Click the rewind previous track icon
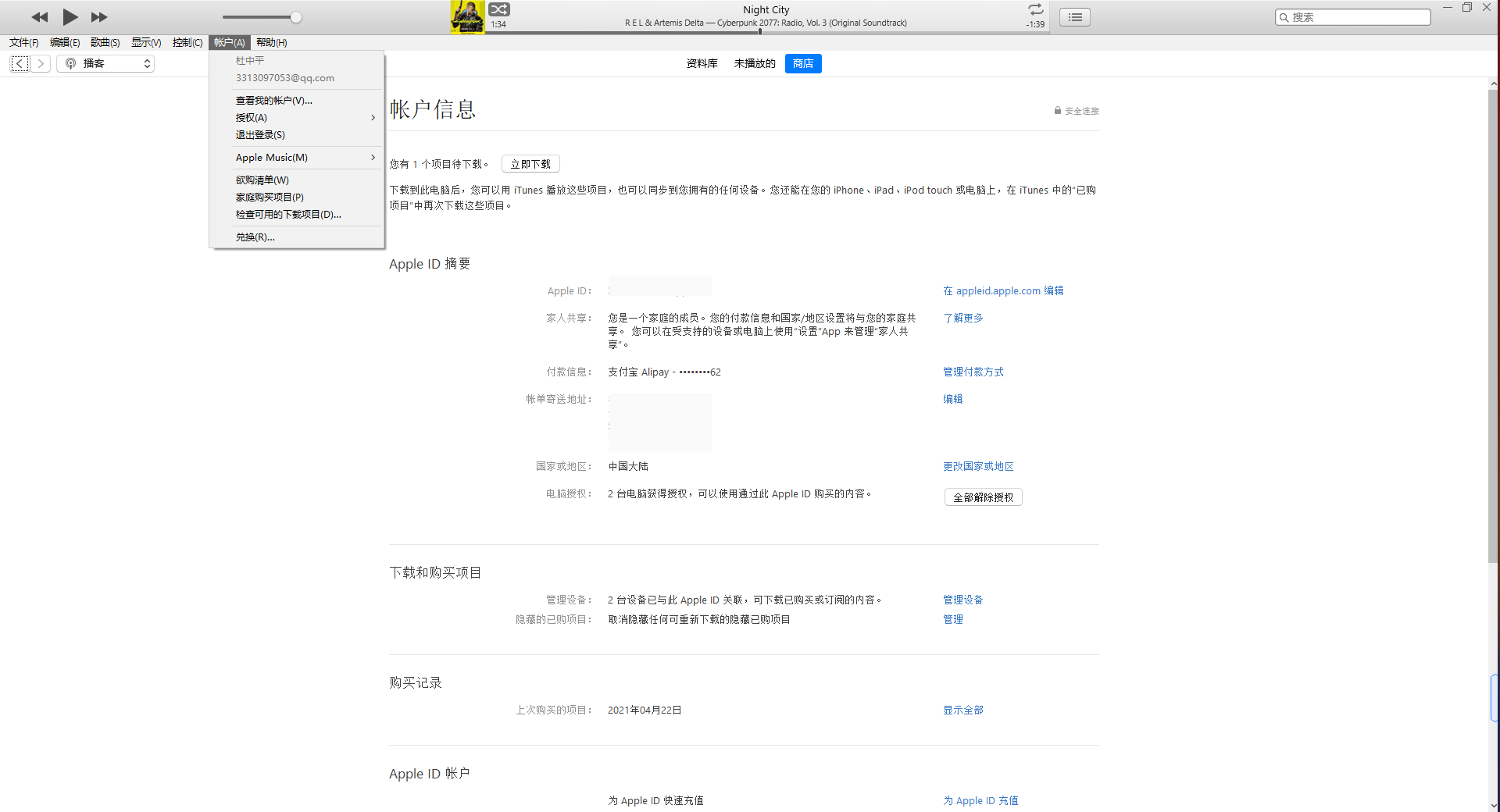Viewport: 1500px width, 812px height. pos(39,17)
